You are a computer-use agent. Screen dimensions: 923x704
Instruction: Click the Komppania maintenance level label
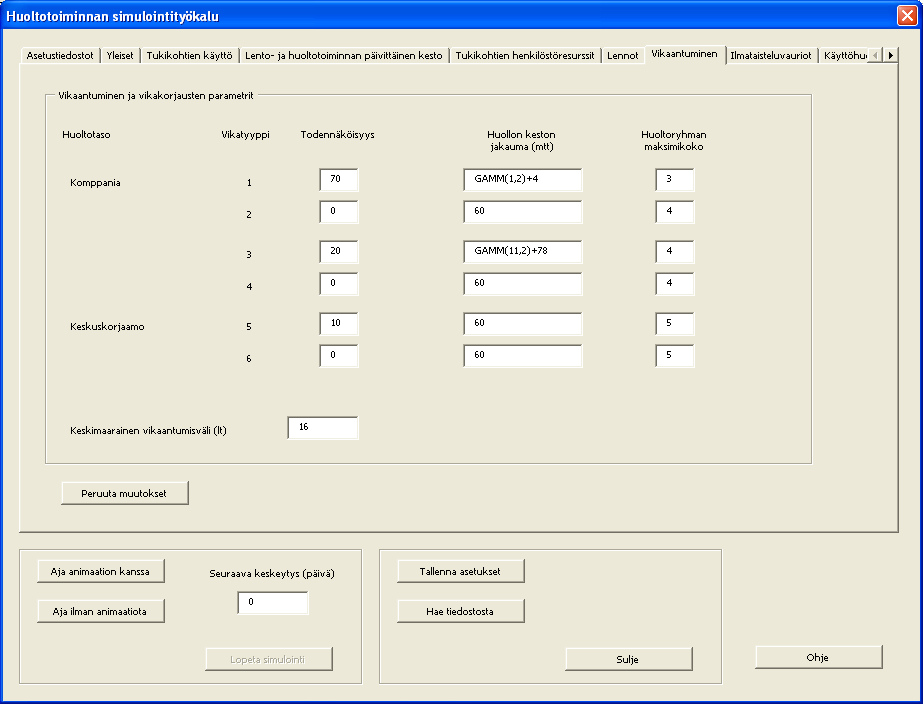pyautogui.click(x=95, y=182)
